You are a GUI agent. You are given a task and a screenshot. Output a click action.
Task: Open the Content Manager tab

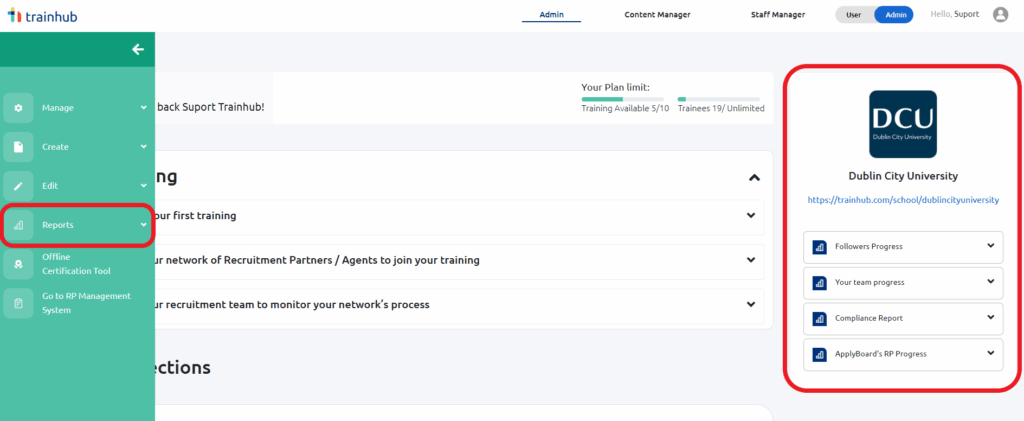click(657, 14)
